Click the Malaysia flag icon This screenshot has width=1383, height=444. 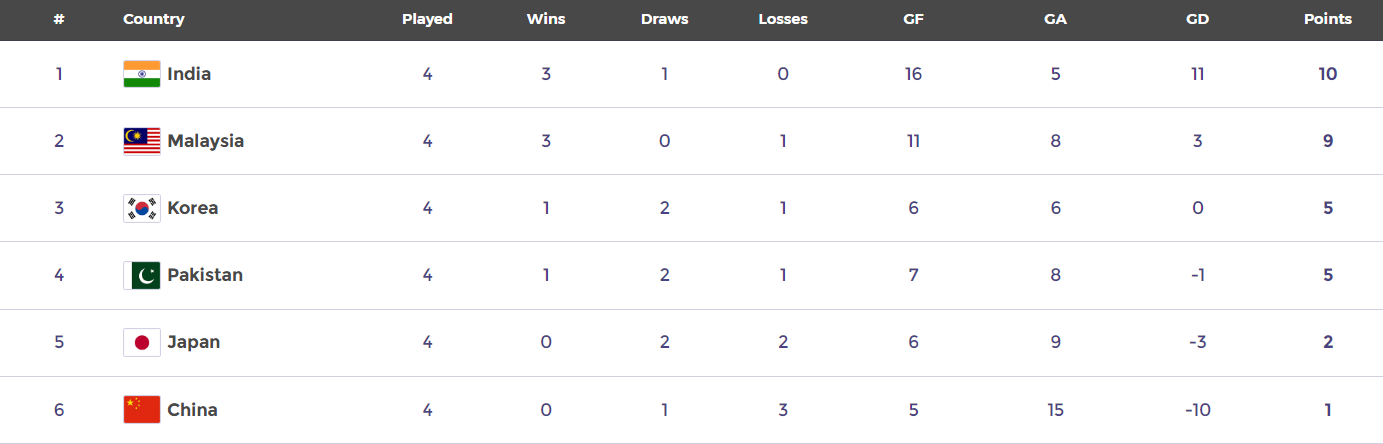coord(142,141)
